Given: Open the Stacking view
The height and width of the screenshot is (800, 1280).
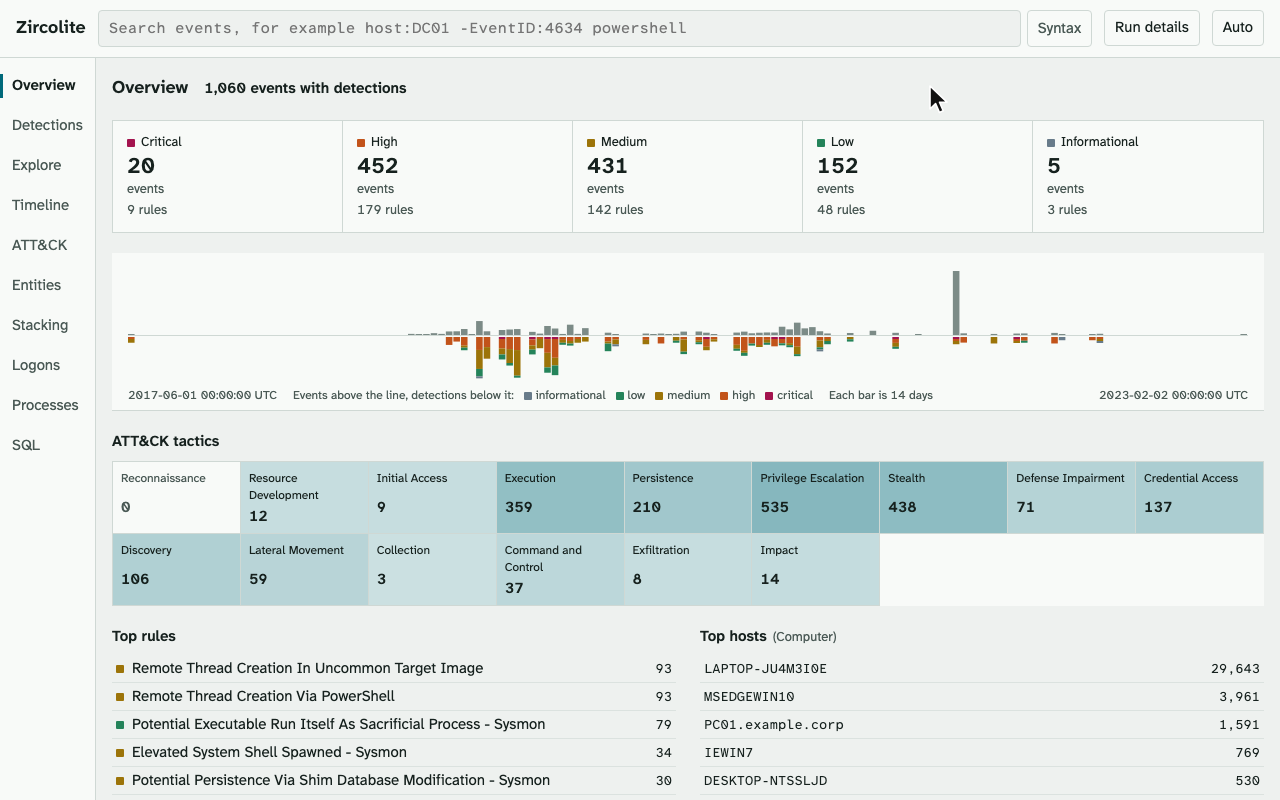Looking at the screenshot, I should [47, 325].
